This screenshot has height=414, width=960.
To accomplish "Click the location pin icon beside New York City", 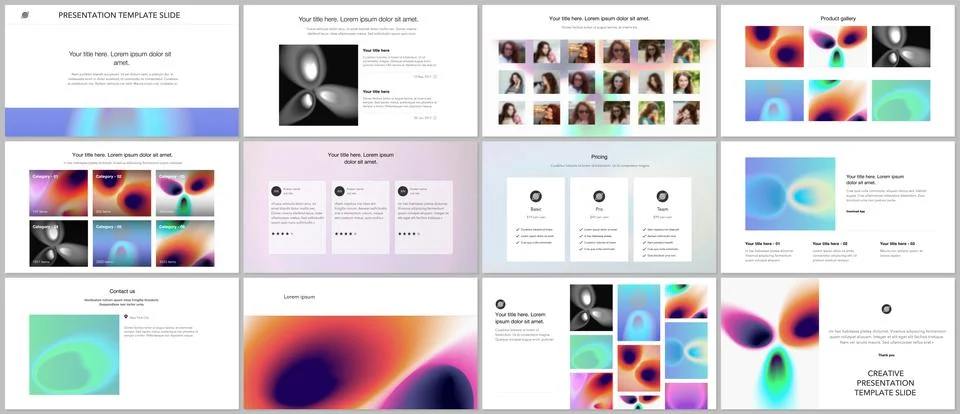I will (x=126, y=317).
